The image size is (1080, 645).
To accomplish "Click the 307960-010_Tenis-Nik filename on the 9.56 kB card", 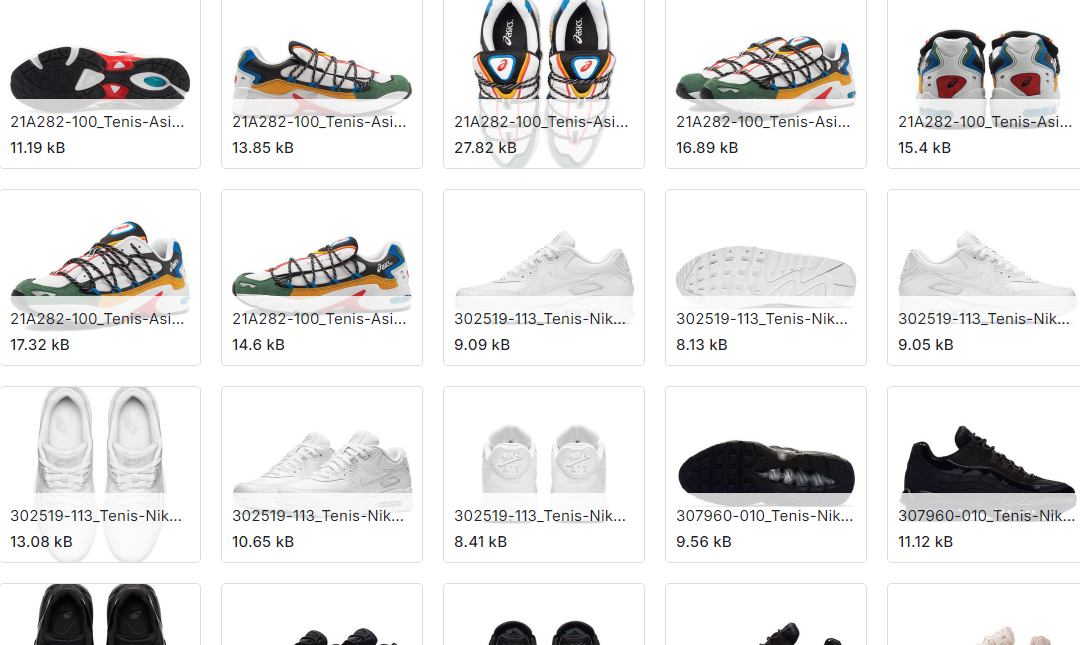I will click(765, 515).
